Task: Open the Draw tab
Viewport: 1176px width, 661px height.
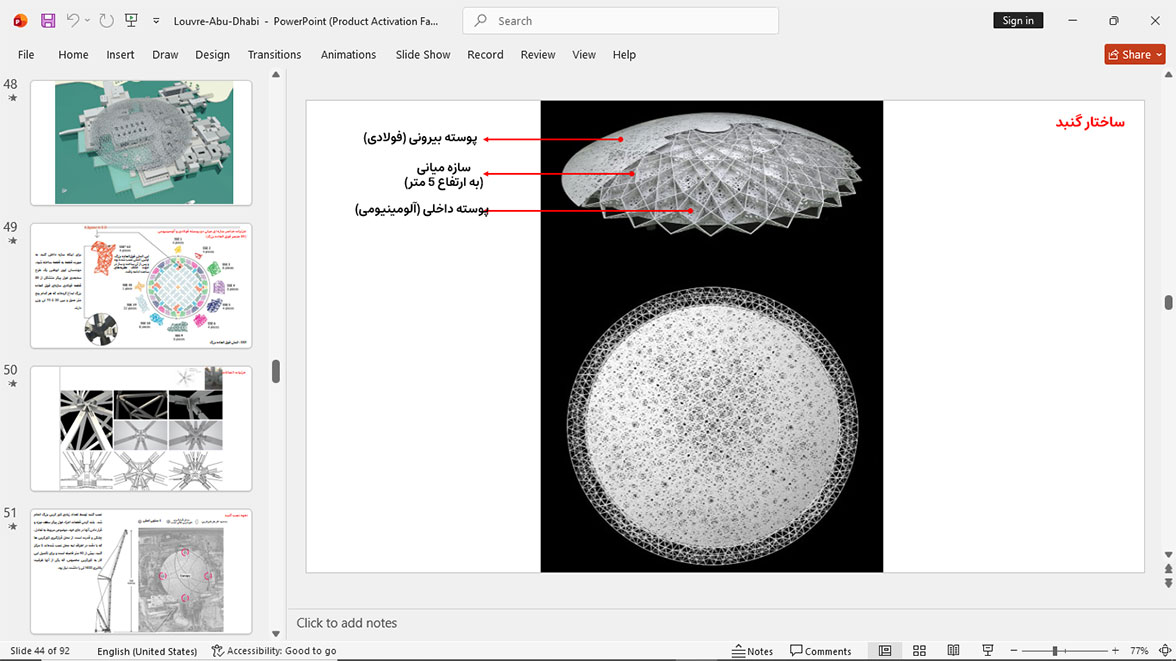Action: point(165,55)
